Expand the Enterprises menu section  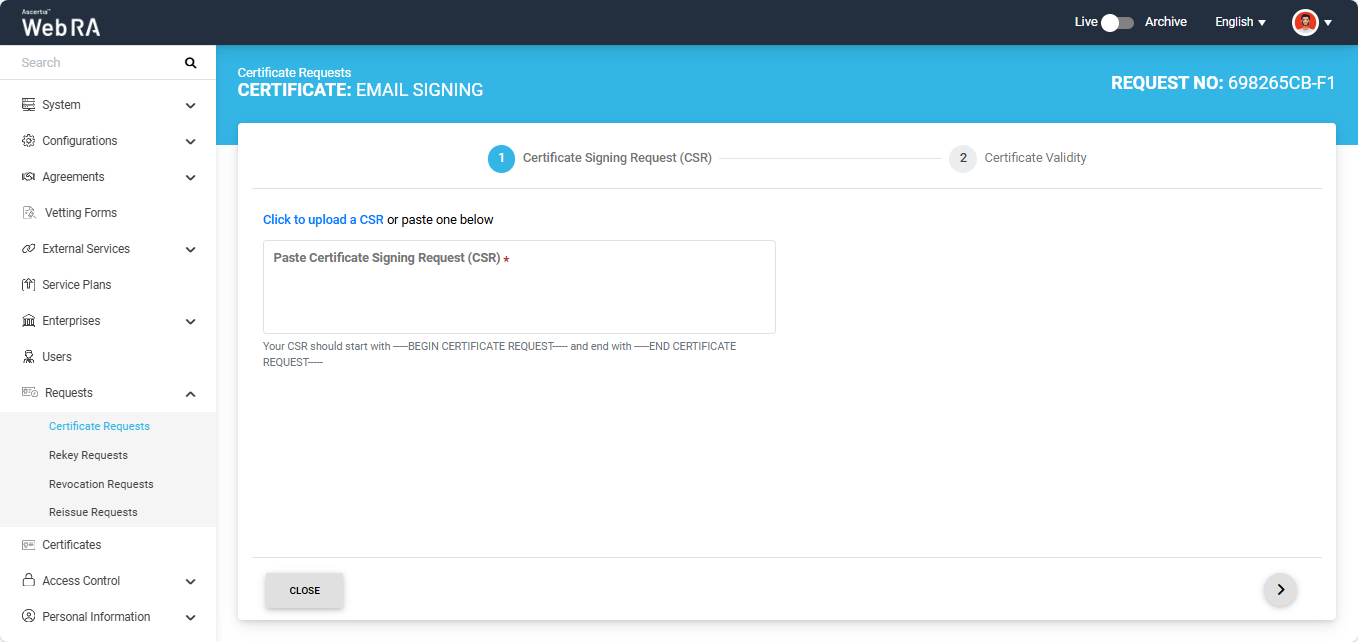tap(190, 321)
